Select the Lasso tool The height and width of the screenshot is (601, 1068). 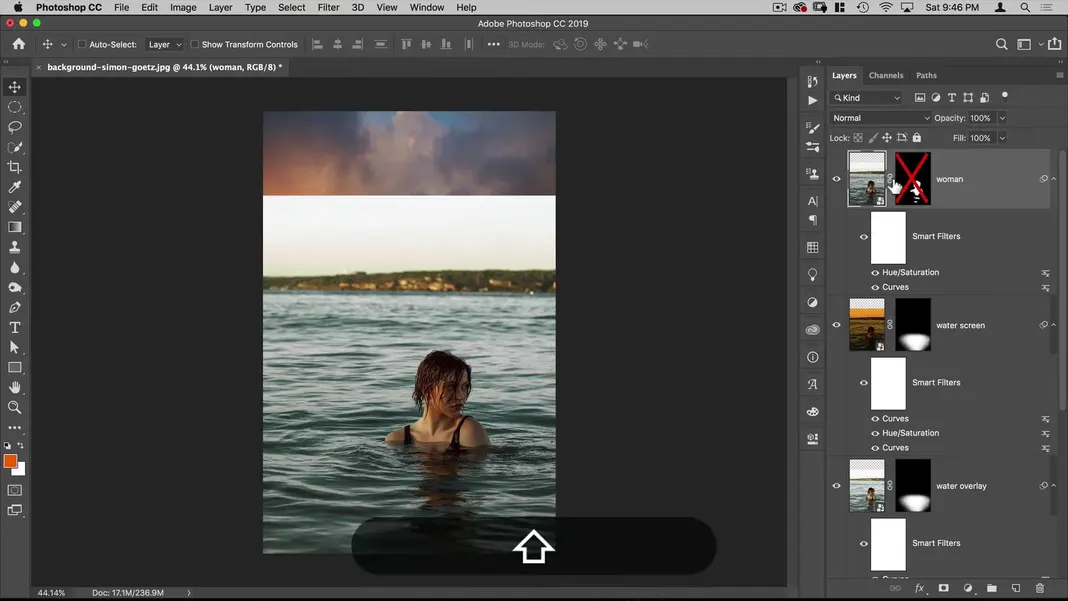(x=14, y=127)
